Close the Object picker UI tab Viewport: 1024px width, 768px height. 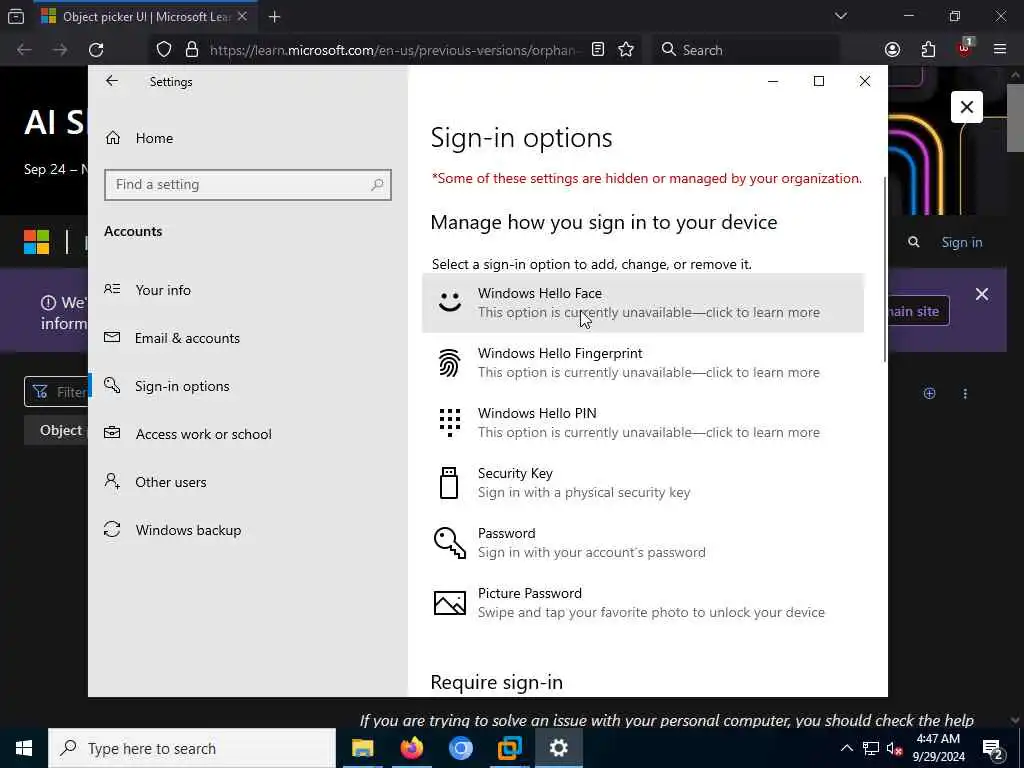click(242, 16)
